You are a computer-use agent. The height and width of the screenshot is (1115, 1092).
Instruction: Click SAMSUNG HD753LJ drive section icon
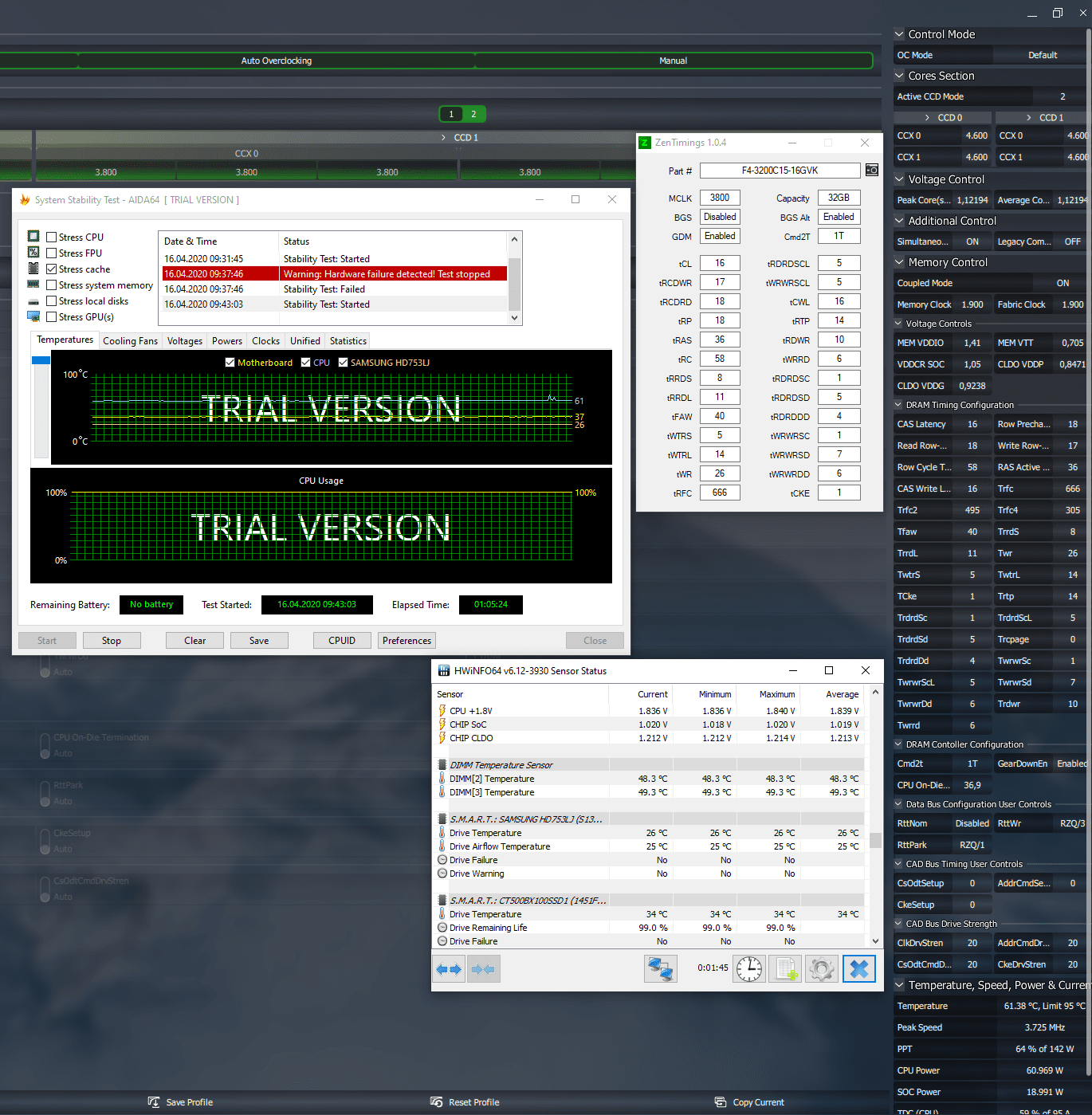point(442,819)
